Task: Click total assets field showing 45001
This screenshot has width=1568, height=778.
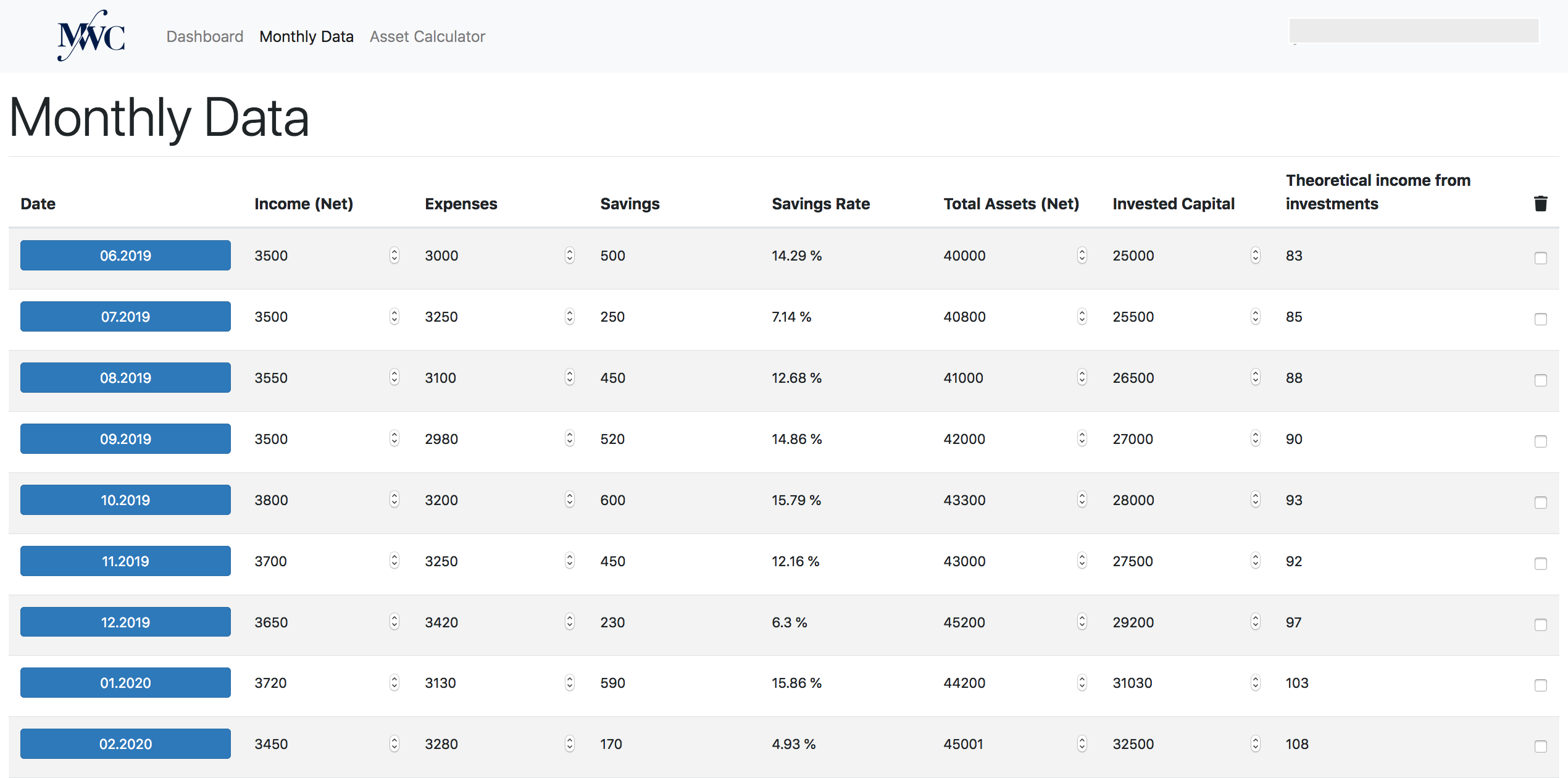Action: point(1015,743)
